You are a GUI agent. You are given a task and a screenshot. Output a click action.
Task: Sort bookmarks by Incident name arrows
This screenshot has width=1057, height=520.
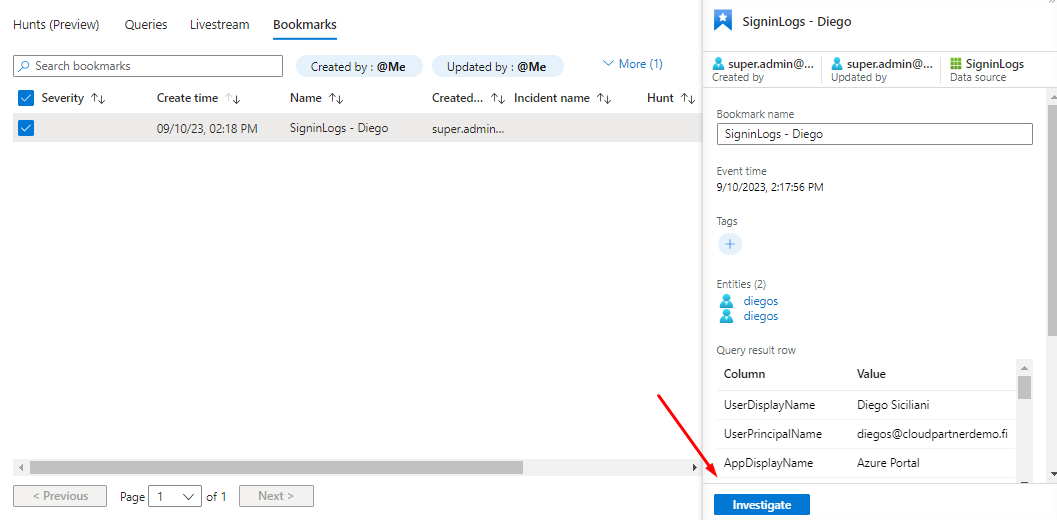pyautogui.click(x=604, y=99)
